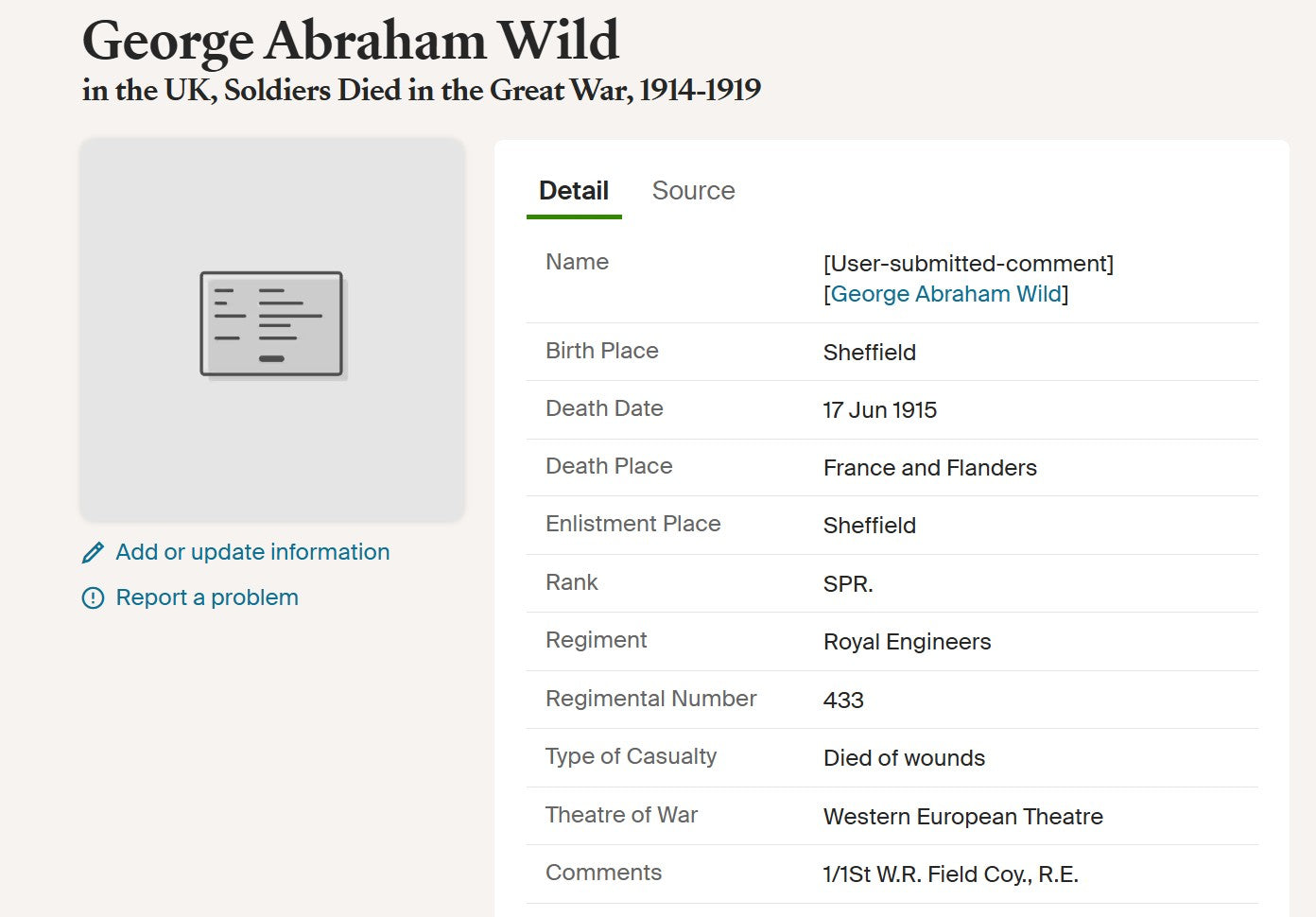
Task: Select the Detail tab
Action: pyautogui.click(x=574, y=191)
